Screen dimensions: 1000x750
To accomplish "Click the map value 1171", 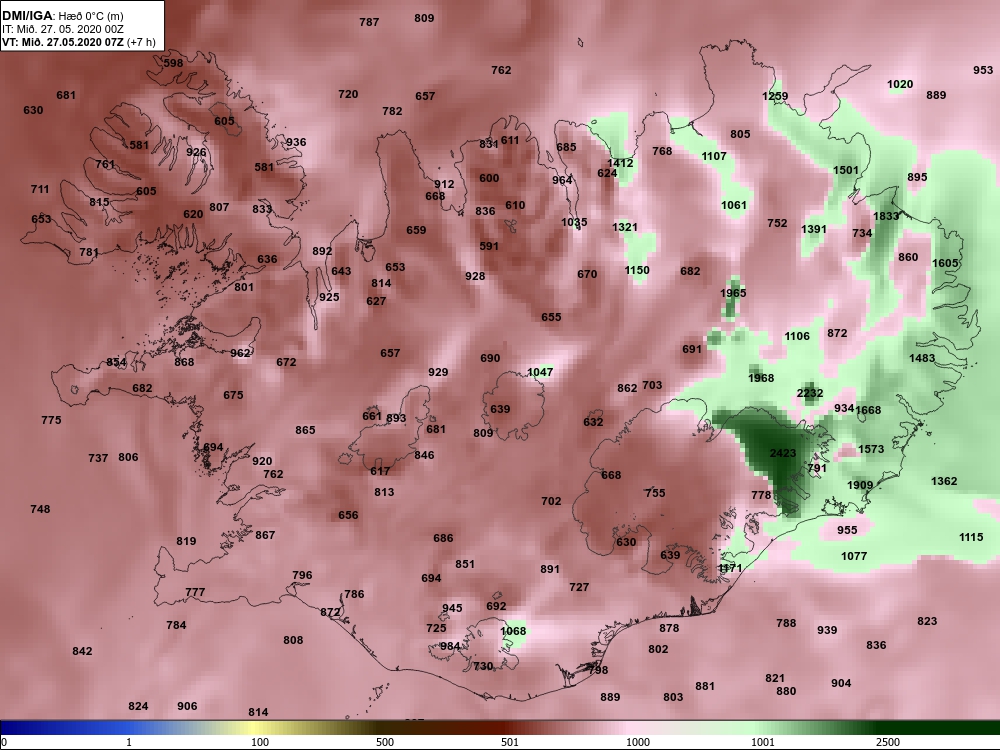I will [730, 568].
